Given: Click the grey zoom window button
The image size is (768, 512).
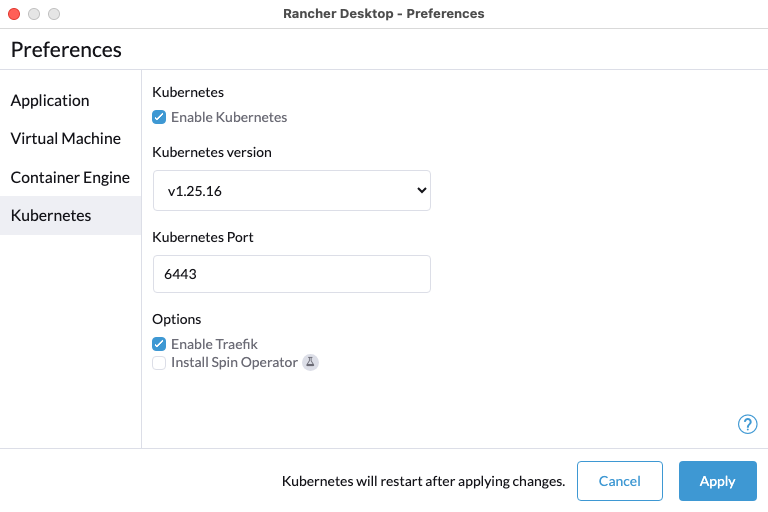Looking at the screenshot, I should (54, 14).
